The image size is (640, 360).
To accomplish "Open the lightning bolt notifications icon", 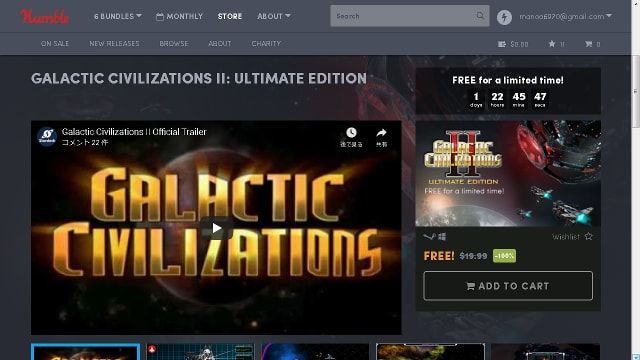I will [504, 17].
